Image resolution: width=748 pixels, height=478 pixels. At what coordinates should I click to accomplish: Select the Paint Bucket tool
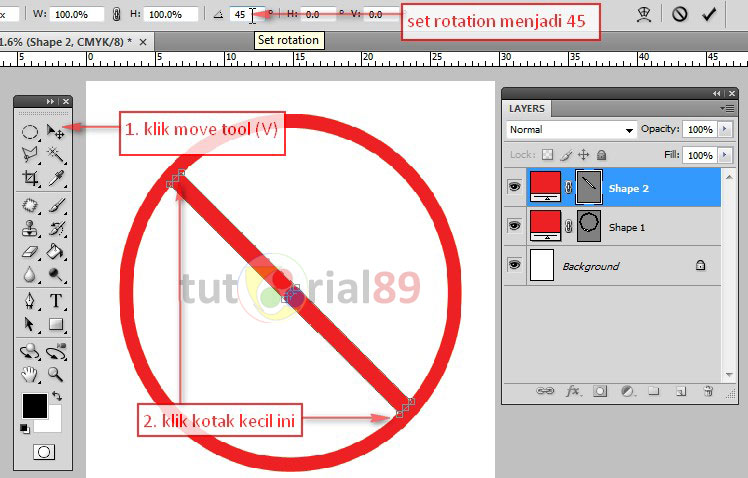(55, 251)
